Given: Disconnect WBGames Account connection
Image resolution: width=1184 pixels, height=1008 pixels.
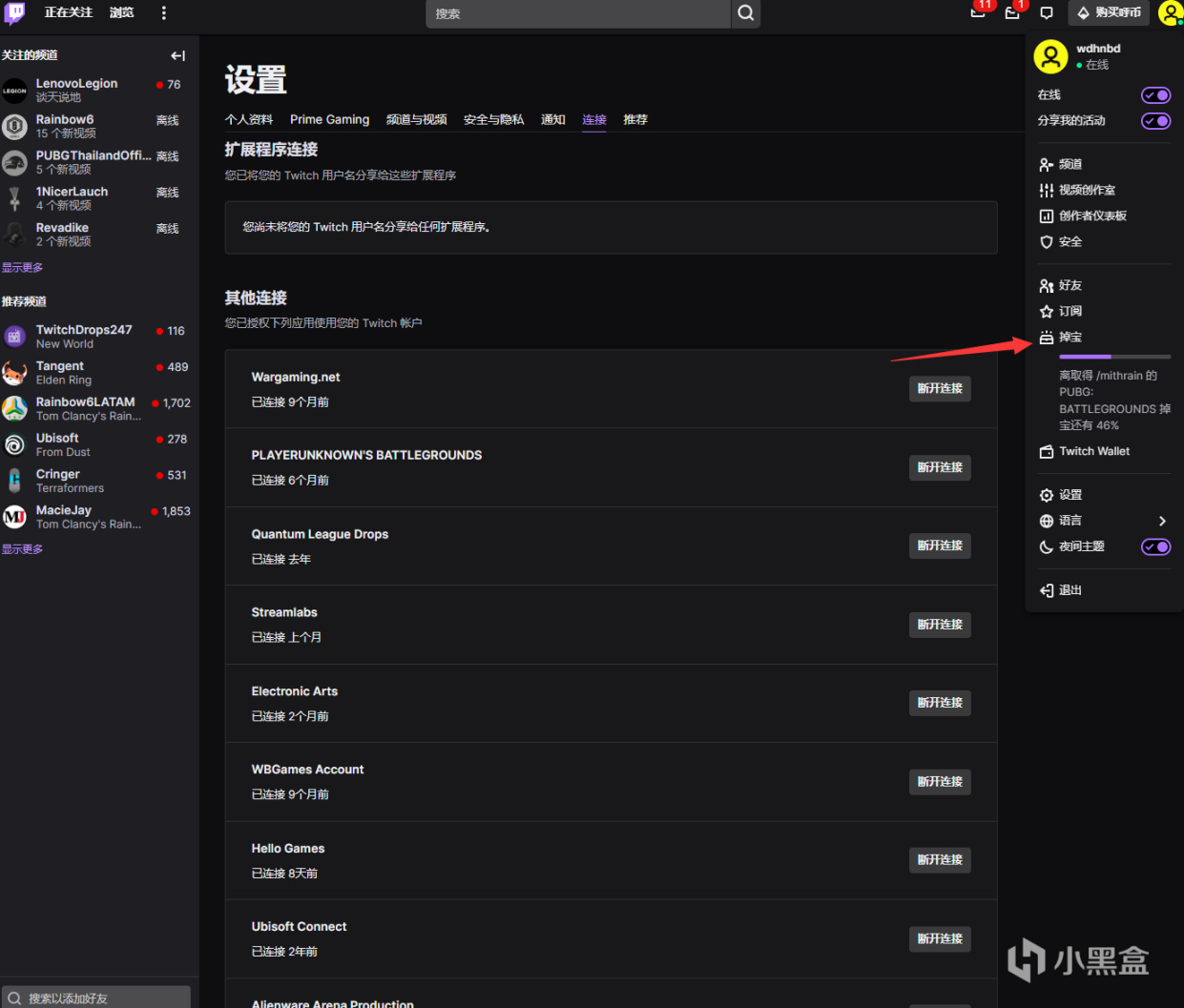Looking at the screenshot, I should click(x=940, y=782).
